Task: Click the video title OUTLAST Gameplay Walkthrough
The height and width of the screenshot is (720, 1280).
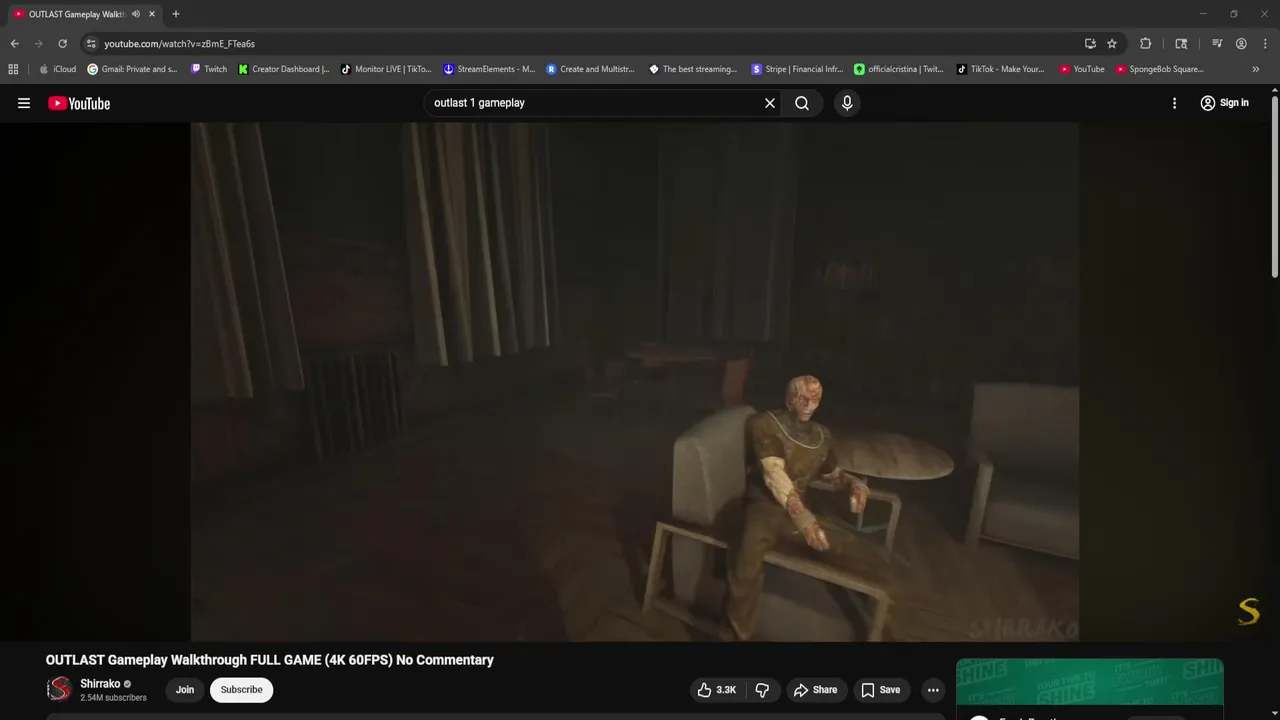Action: click(270, 660)
